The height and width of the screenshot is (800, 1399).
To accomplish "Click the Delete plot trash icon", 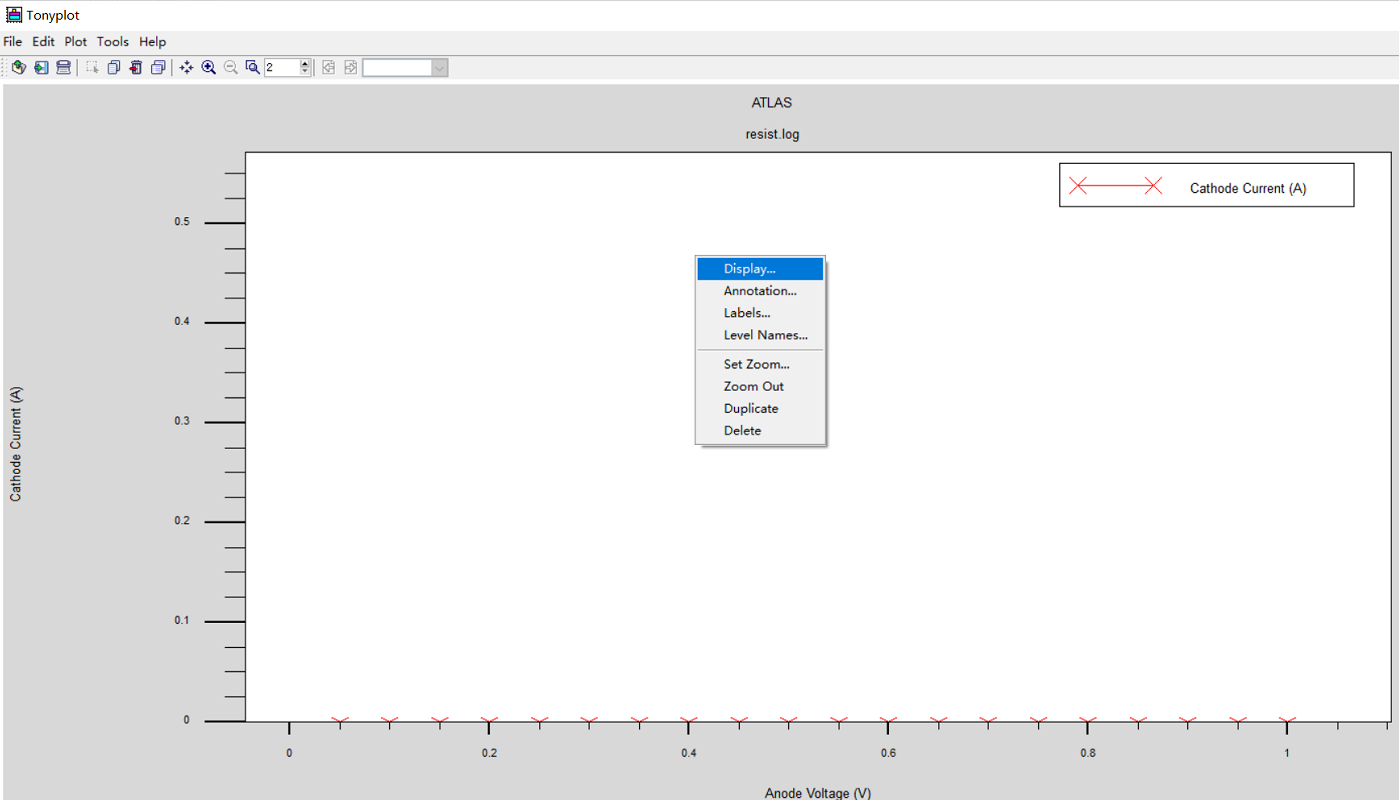I will [135, 67].
